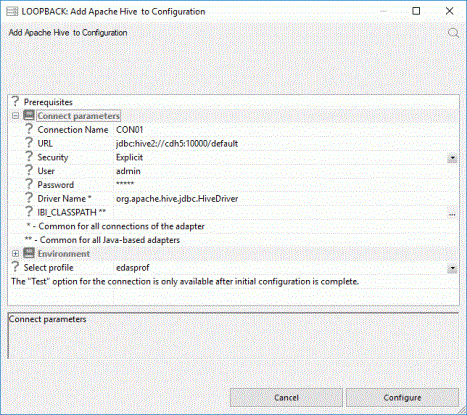Viewport: 467px width, 415px height.
Task: Click the Security label text
Action: (x=53, y=157)
